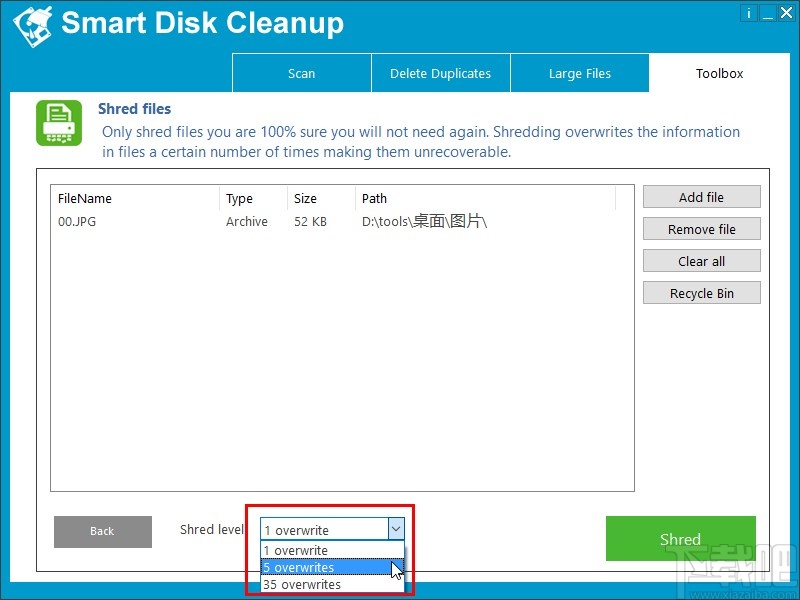Go to the Large Files tab
Screen dimensions: 800x600
click(580, 73)
